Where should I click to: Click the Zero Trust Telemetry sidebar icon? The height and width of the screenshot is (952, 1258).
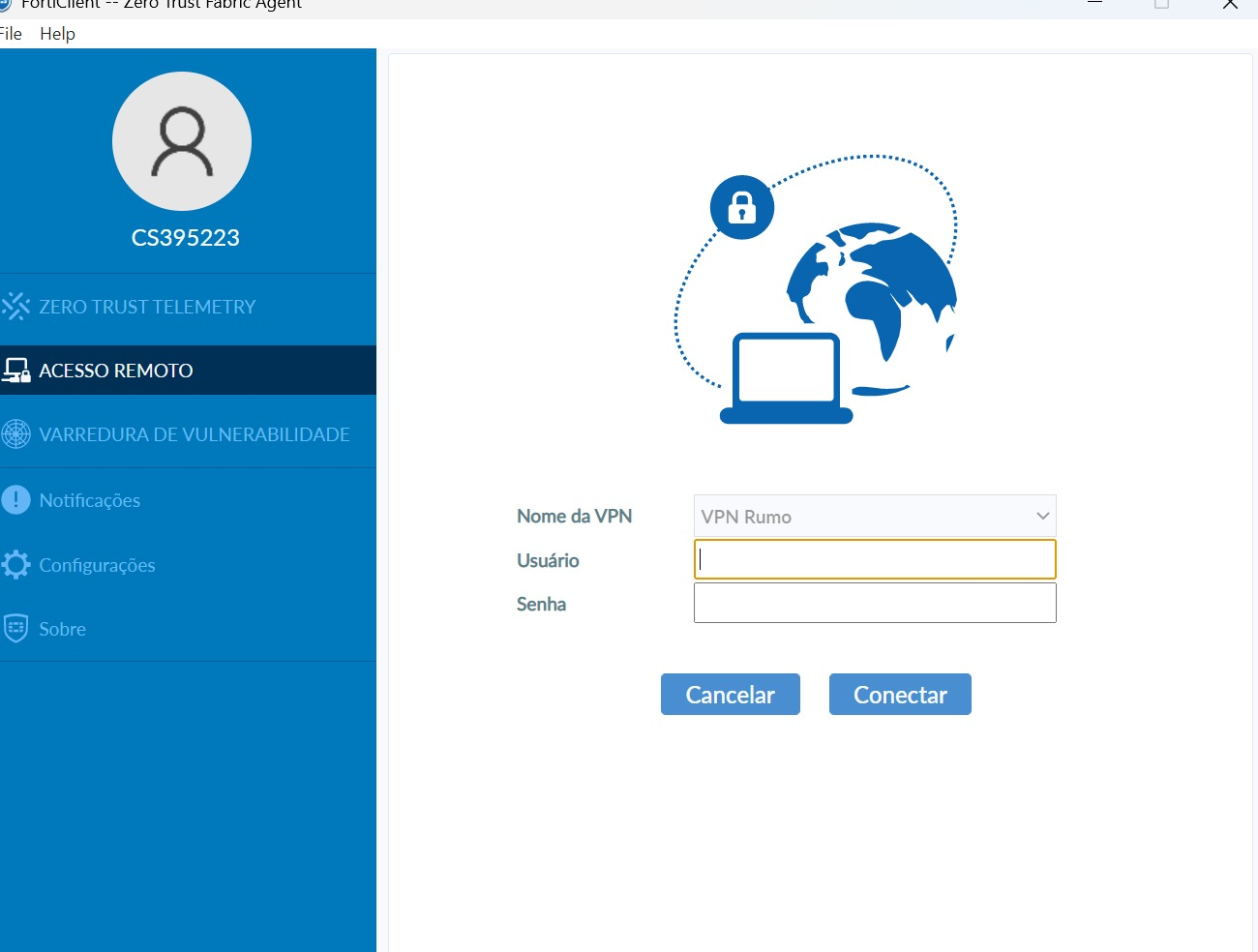15,307
